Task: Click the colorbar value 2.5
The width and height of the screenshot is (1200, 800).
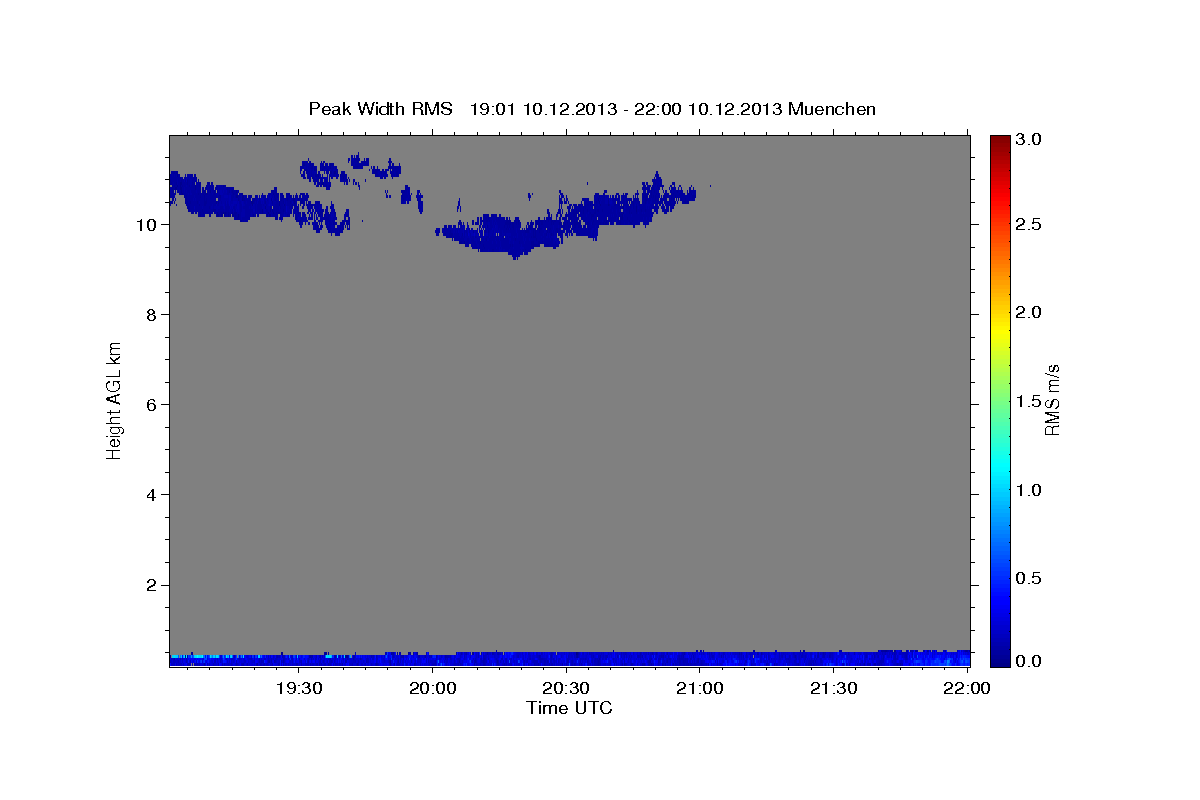Action: pos(1030,225)
